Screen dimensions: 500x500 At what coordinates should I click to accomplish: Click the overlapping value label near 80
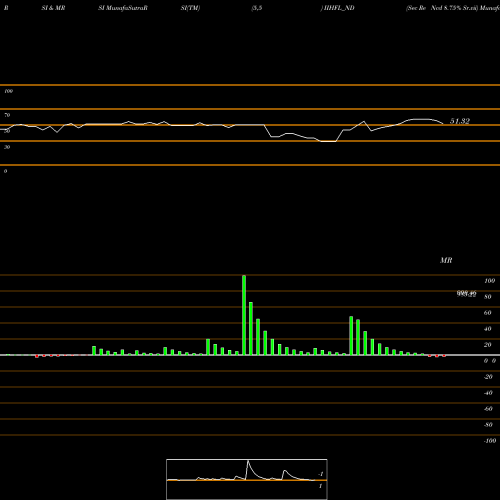click(466, 294)
